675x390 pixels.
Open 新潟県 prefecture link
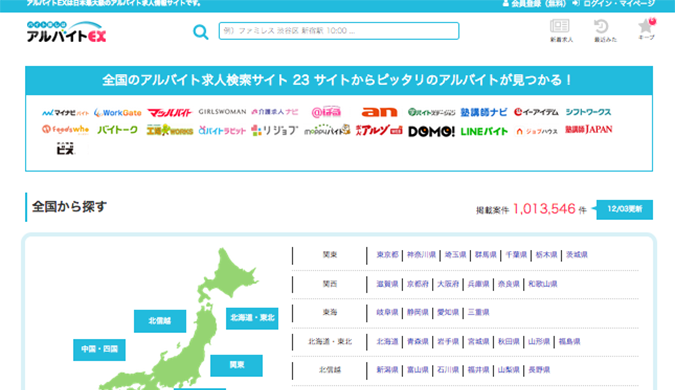pos(387,370)
